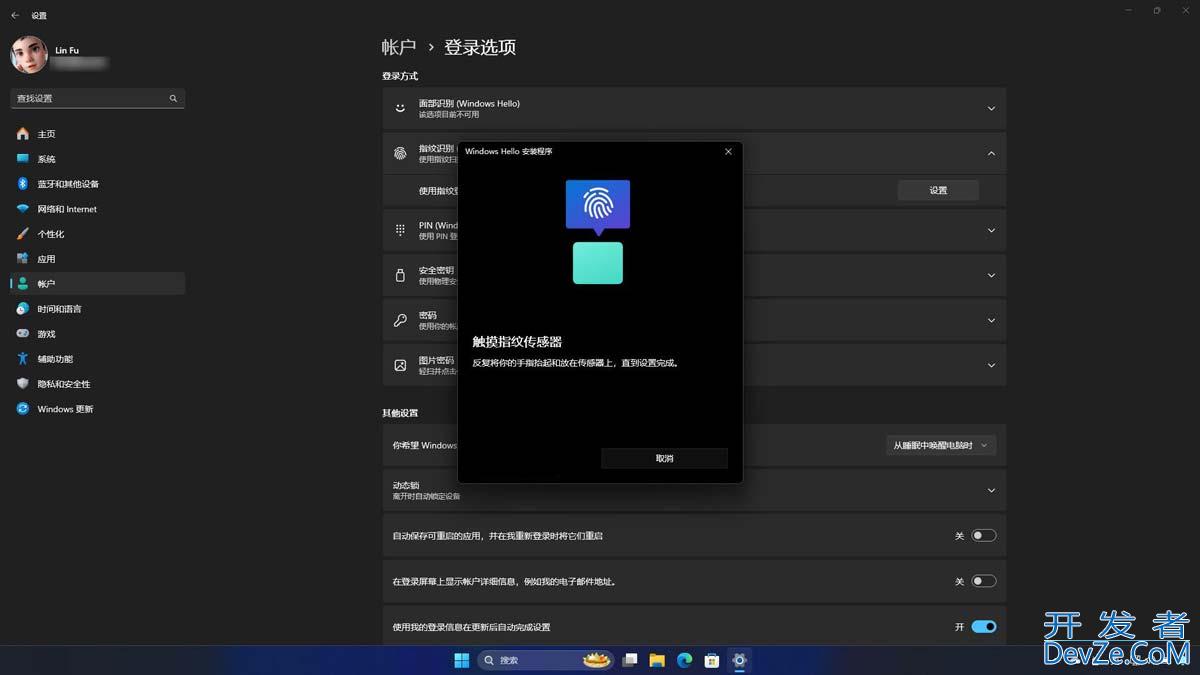1200x675 pixels.
Task: Click the fingerprint icon in 指纹识别 row
Action: coord(400,153)
